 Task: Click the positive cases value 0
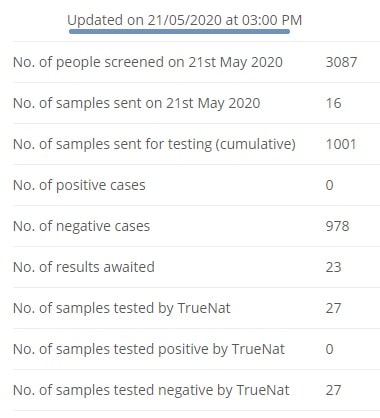329,185
